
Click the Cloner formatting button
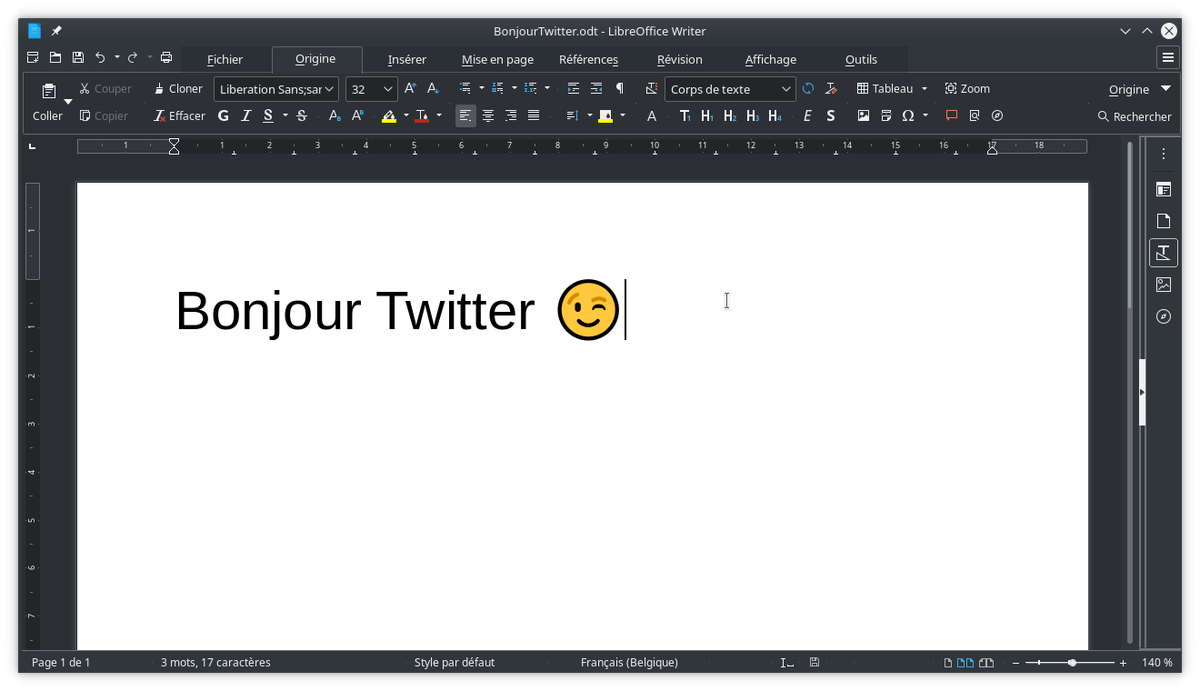178,89
